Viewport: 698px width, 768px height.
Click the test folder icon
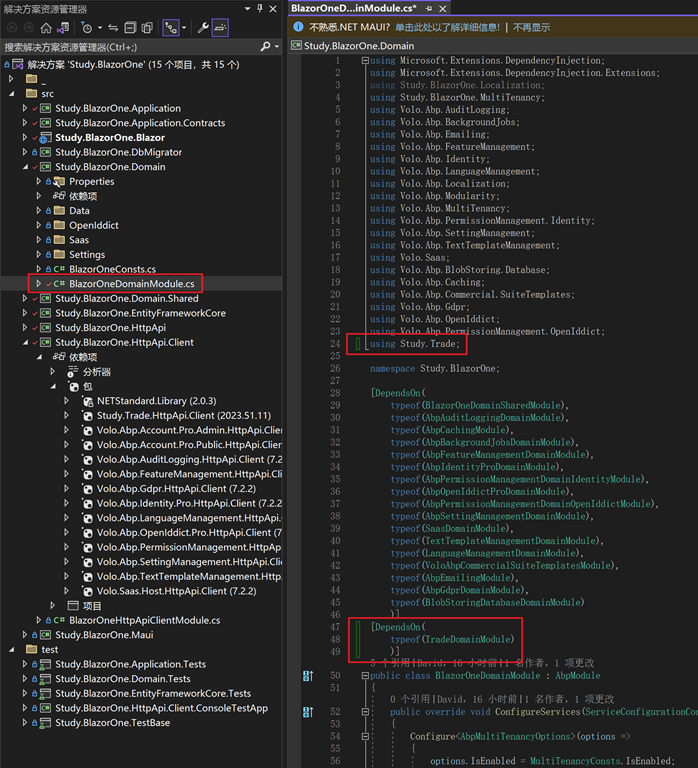31,649
